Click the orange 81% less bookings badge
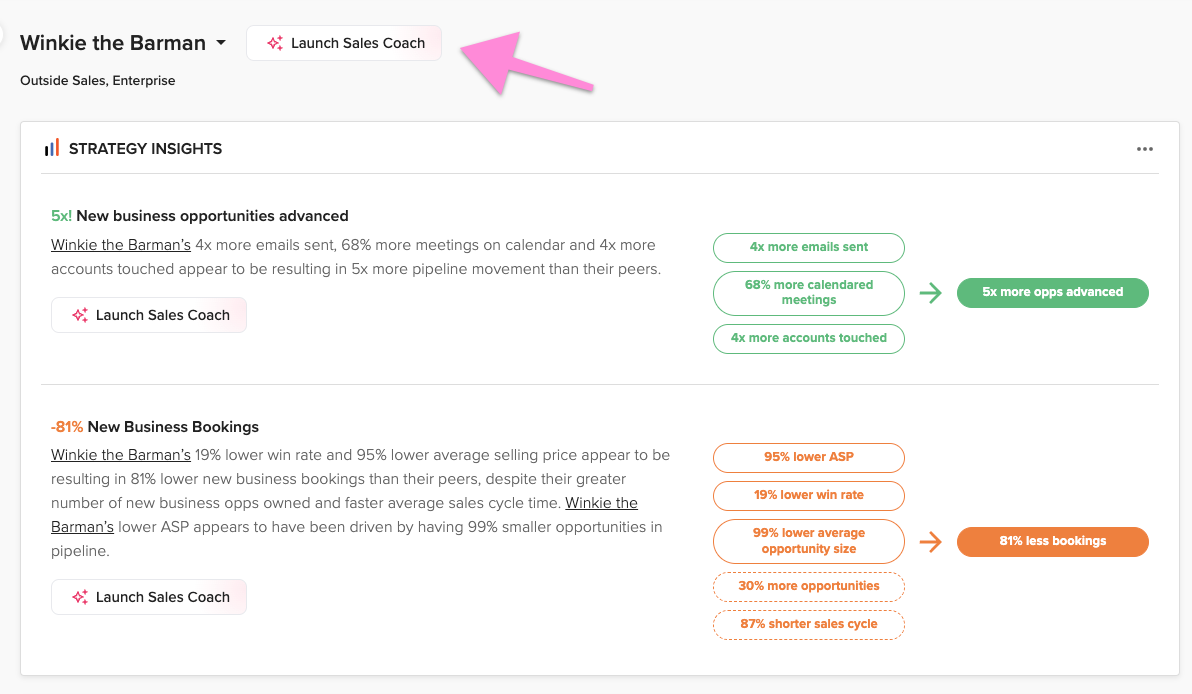 tap(1052, 541)
